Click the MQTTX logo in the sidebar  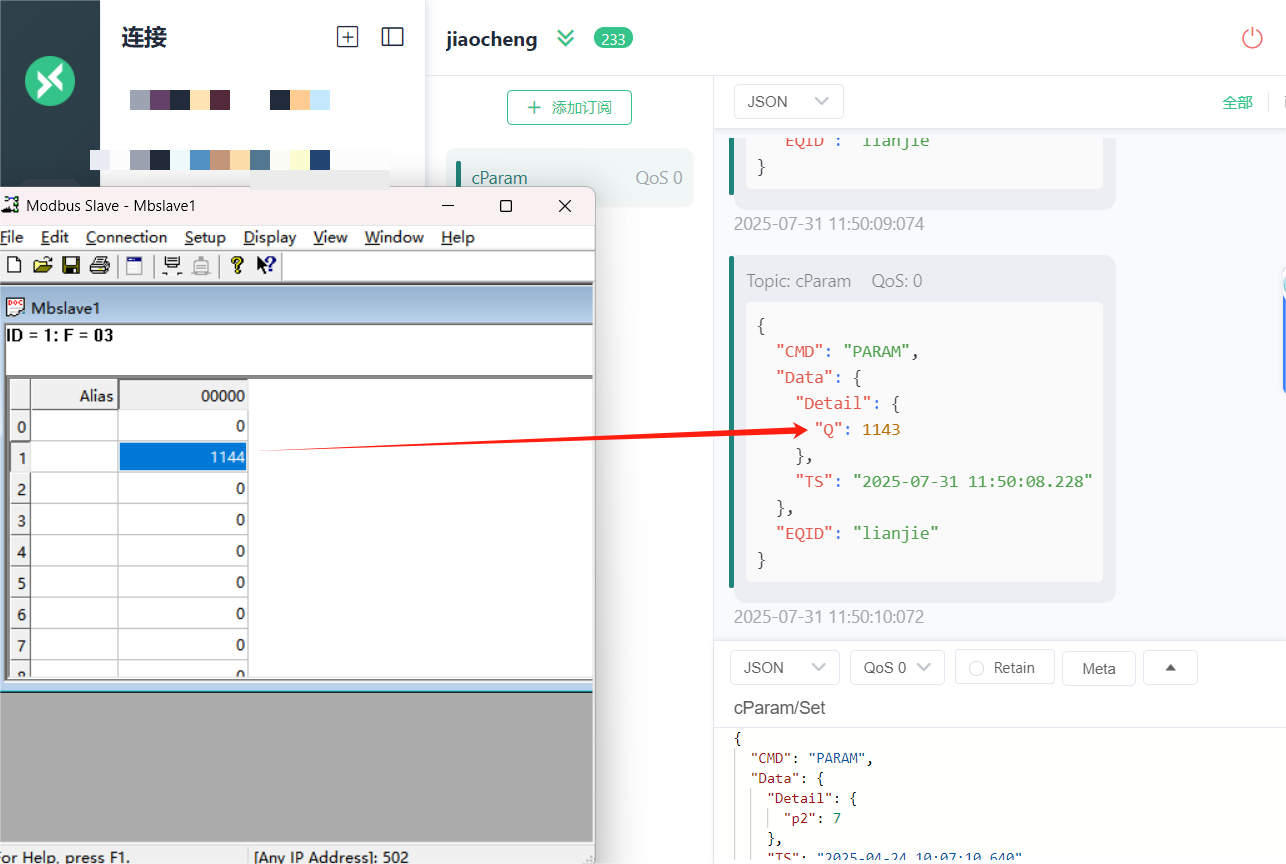tap(50, 80)
